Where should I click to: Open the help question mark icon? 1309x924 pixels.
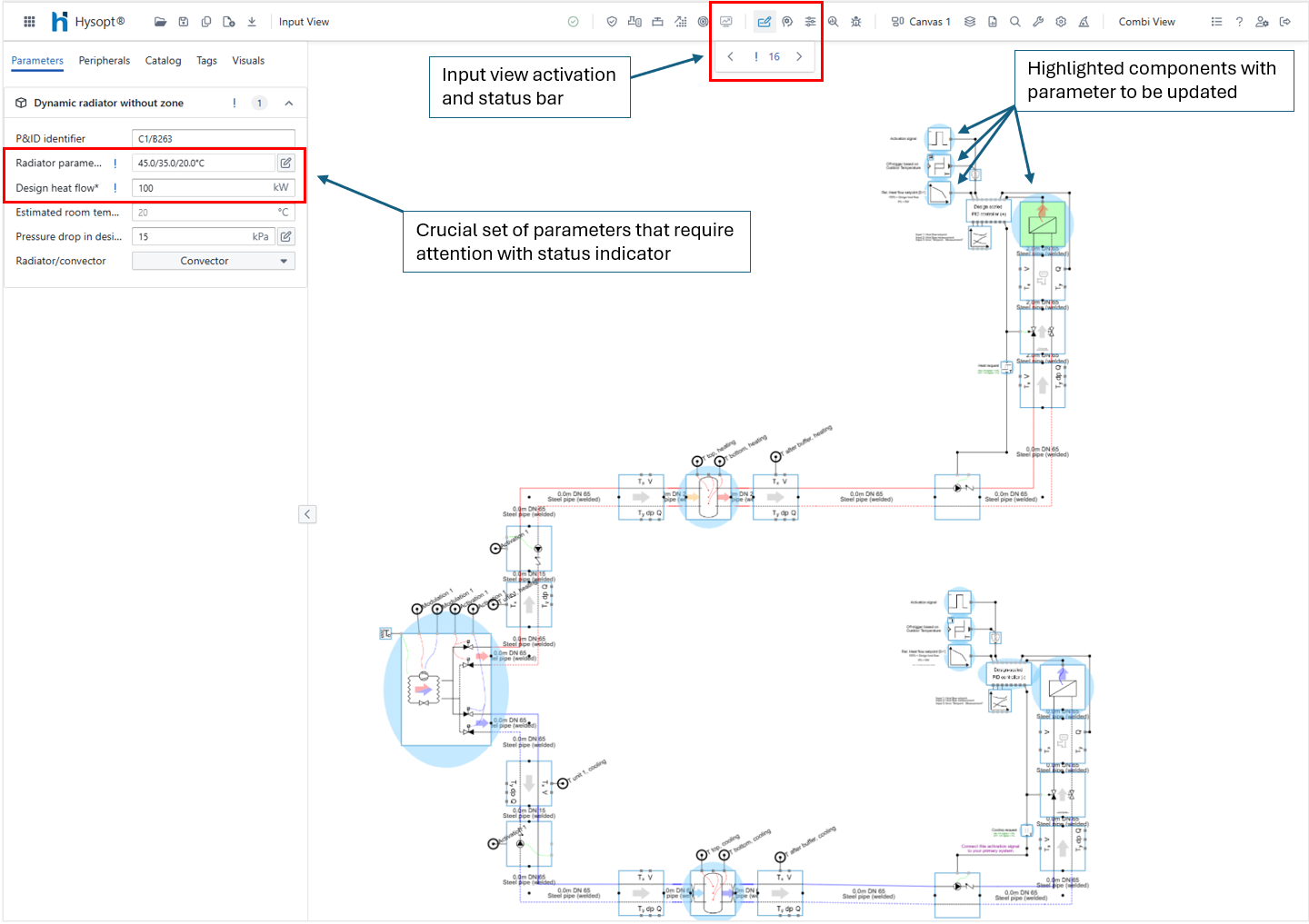click(1239, 22)
